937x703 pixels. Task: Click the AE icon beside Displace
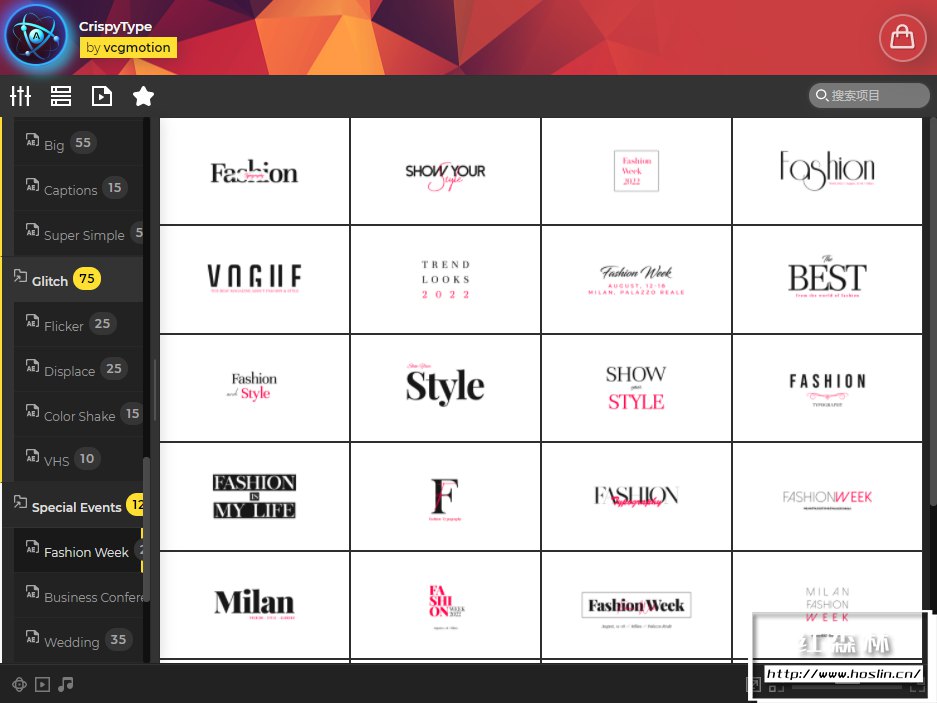tap(32, 366)
